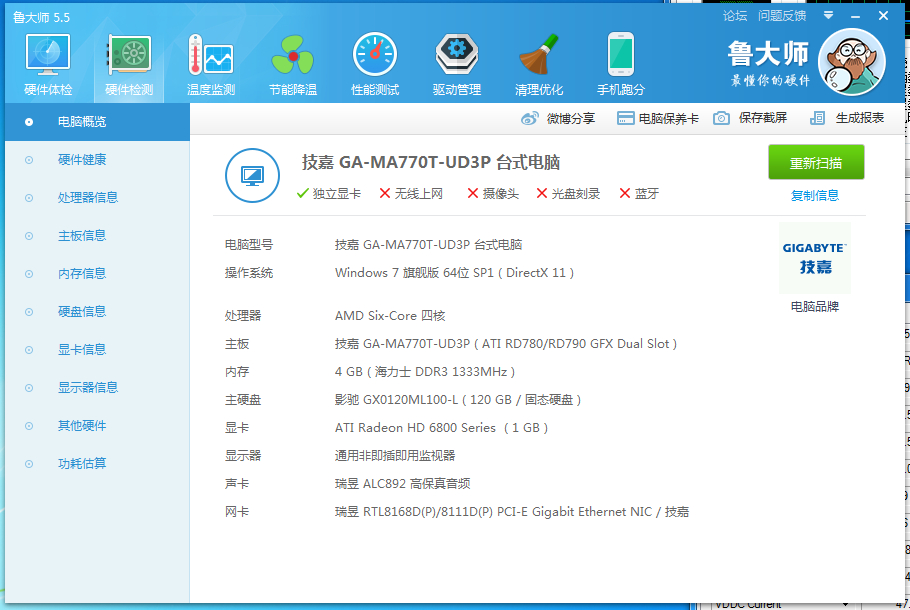Click 微博分享 share text
Screen dimensions: 910x610
570,118
